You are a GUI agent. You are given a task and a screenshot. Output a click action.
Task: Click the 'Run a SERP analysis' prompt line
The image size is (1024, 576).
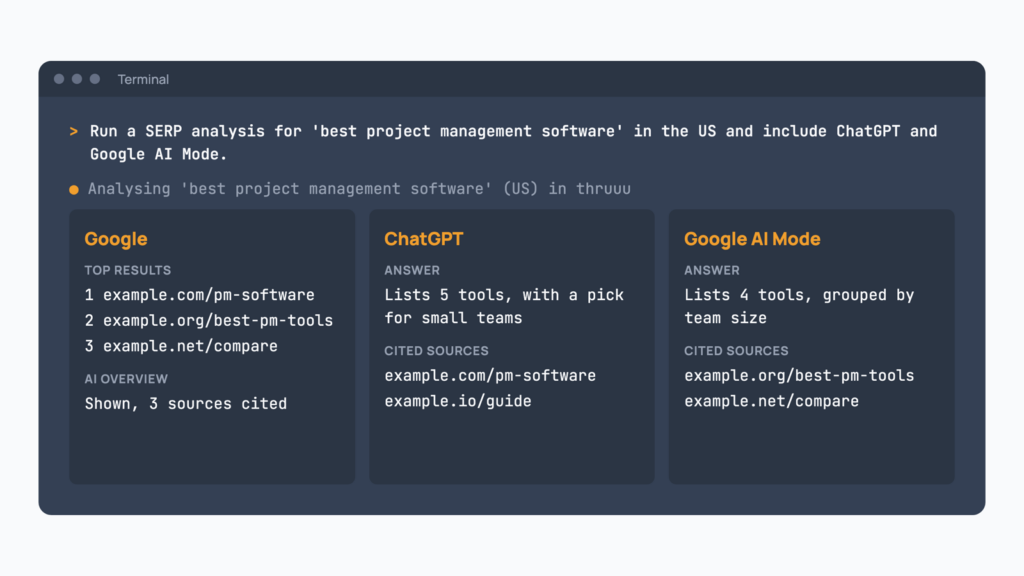click(x=513, y=131)
